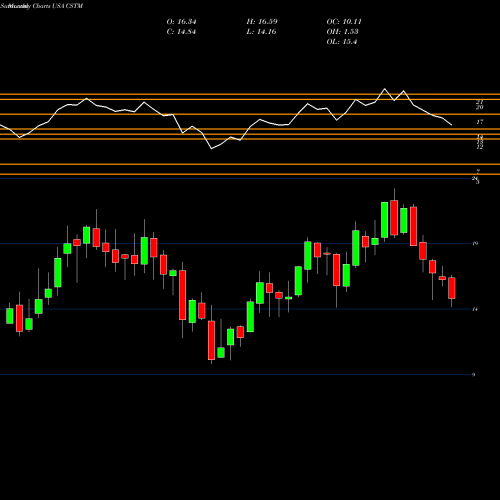Click the '9' price axis label
This screenshot has width=500, height=500.
(473, 375)
